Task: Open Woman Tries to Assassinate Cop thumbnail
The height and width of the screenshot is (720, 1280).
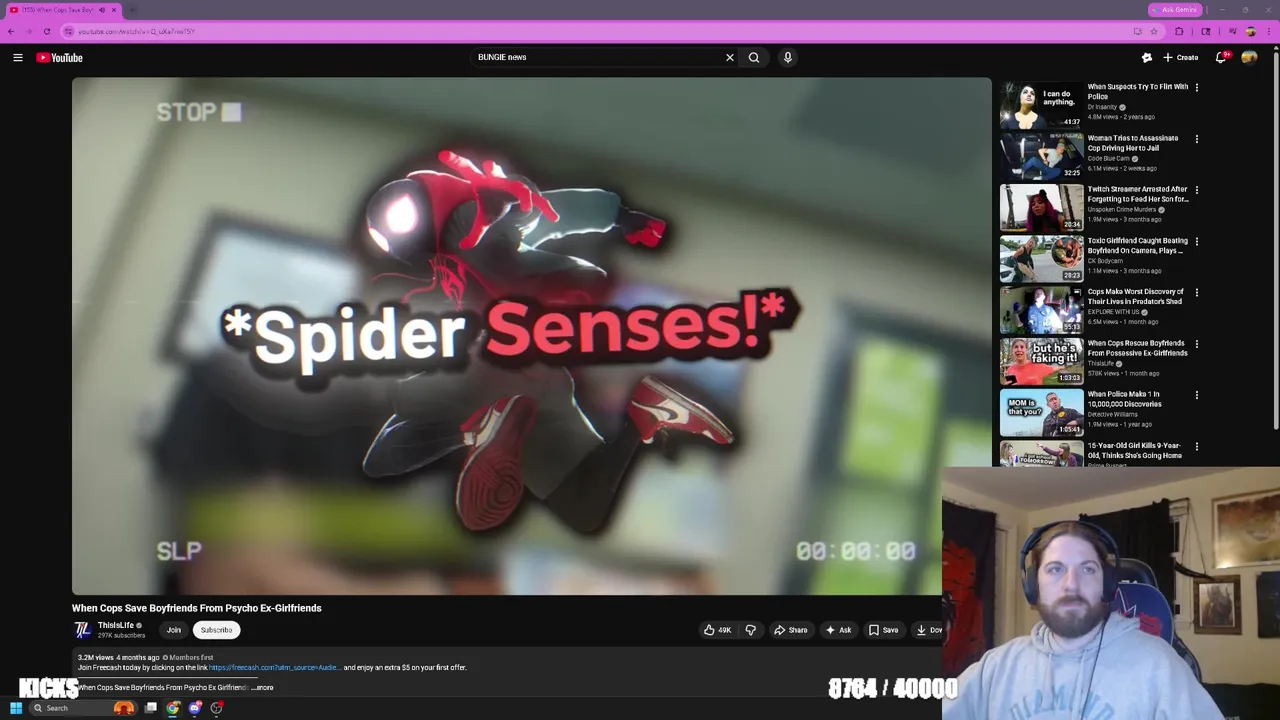Action: click(1042, 156)
